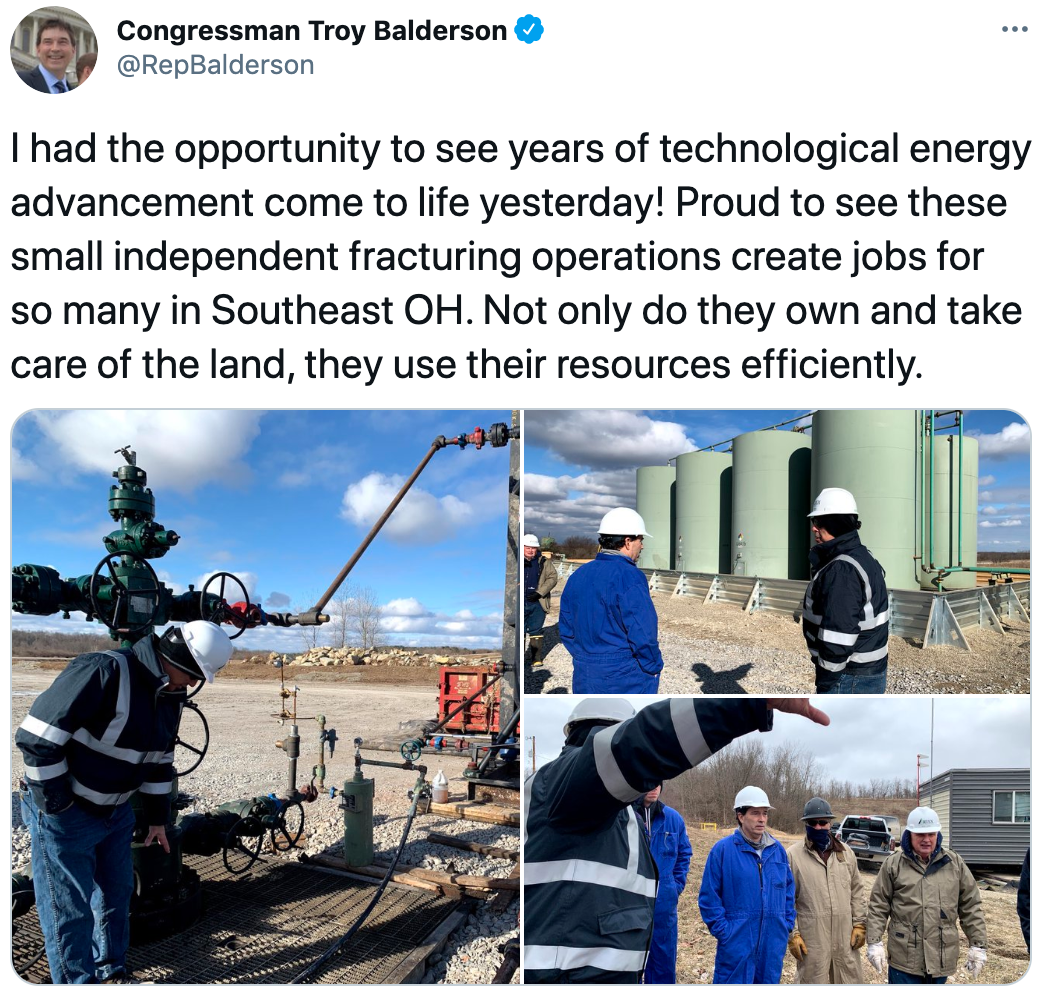Open the green storage tanks photo

point(777,551)
